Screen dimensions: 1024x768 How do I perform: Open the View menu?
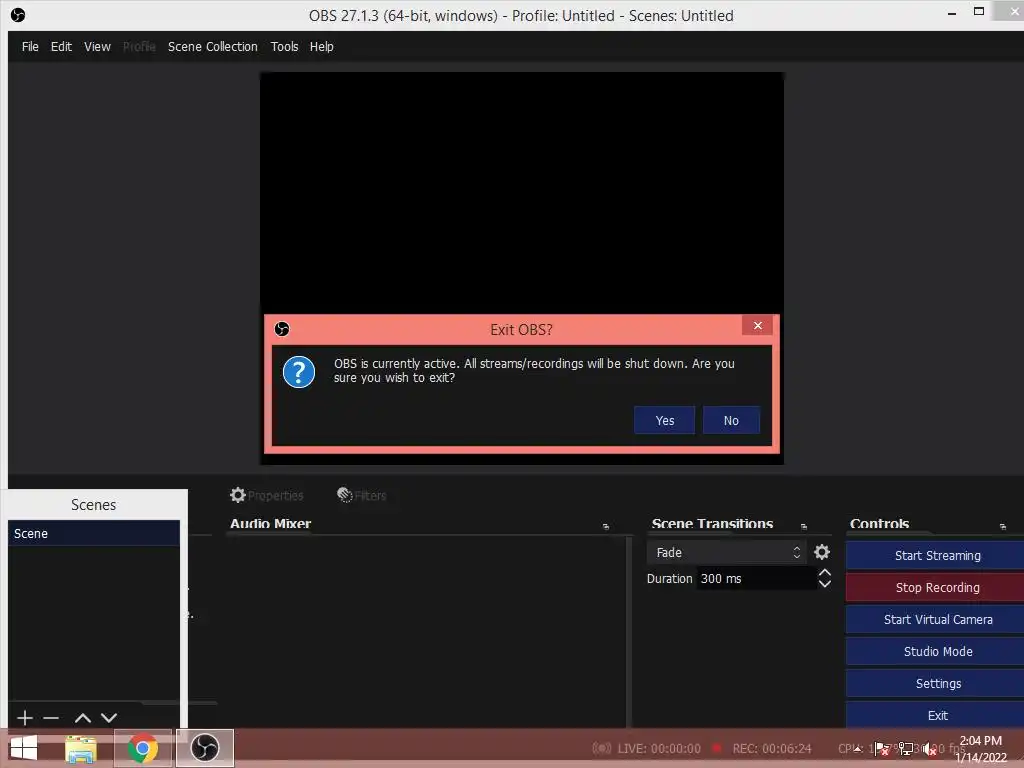click(x=97, y=46)
